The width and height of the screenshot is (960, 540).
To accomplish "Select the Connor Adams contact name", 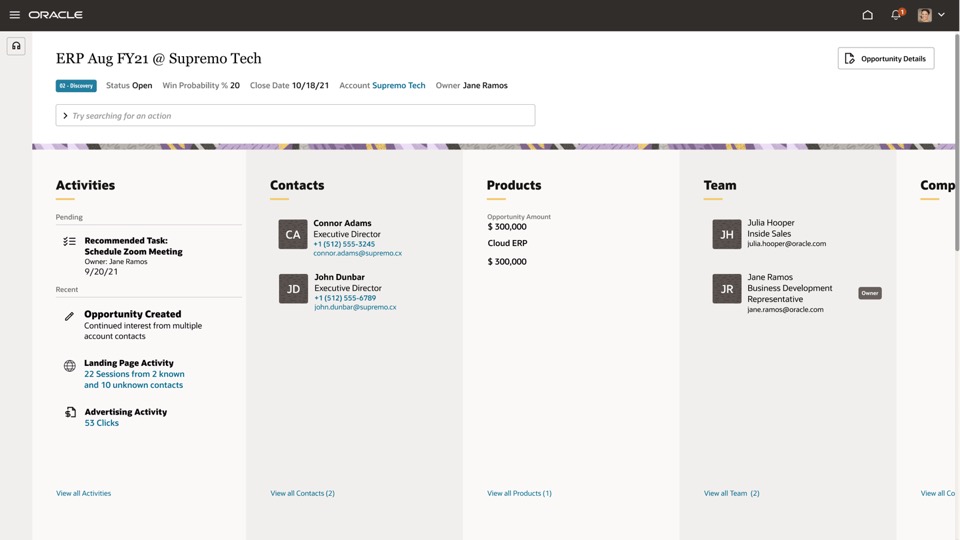I will pyautogui.click(x=342, y=223).
